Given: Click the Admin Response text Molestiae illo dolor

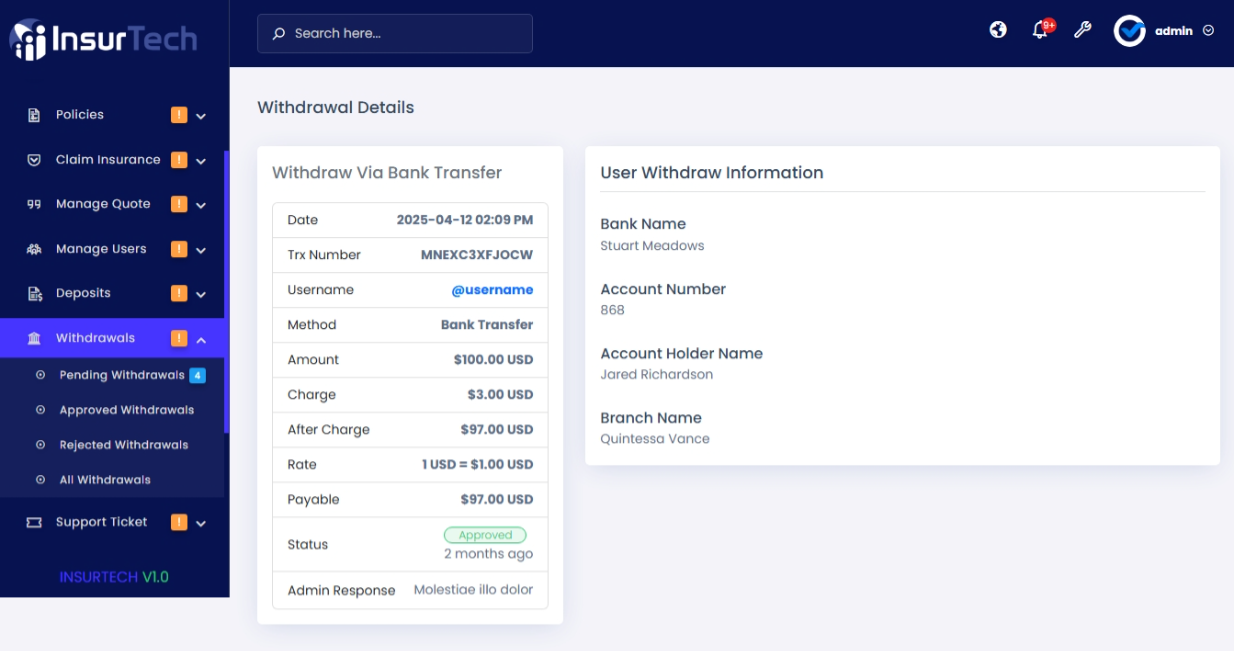Looking at the screenshot, I should pyautogui.click(x=474, y=590).
